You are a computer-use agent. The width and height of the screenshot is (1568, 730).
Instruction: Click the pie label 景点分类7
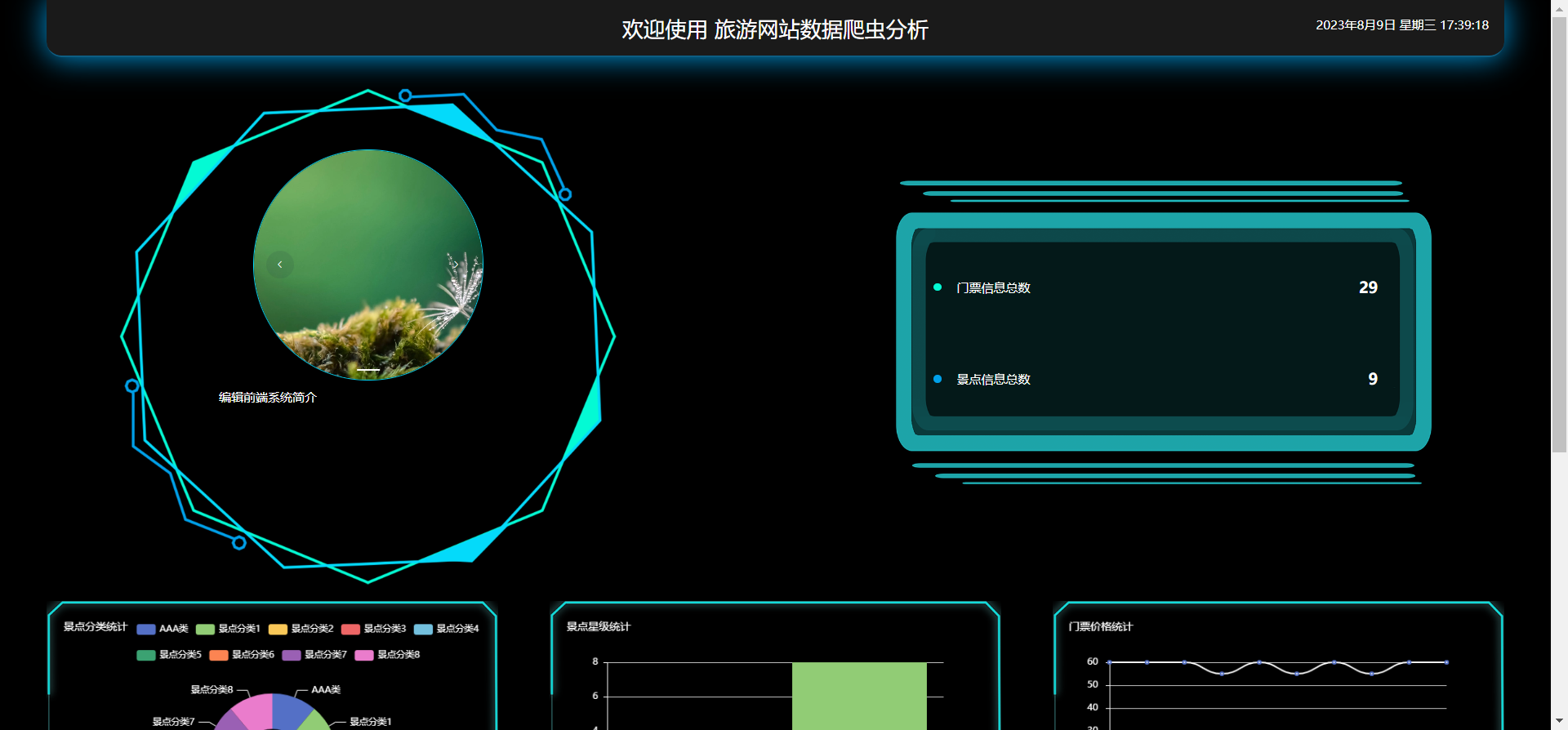pos(174,722)
